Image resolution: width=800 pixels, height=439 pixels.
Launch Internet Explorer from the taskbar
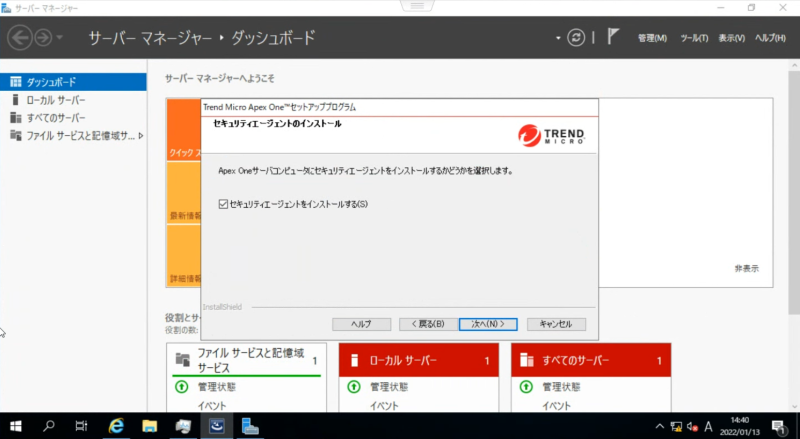116,426
